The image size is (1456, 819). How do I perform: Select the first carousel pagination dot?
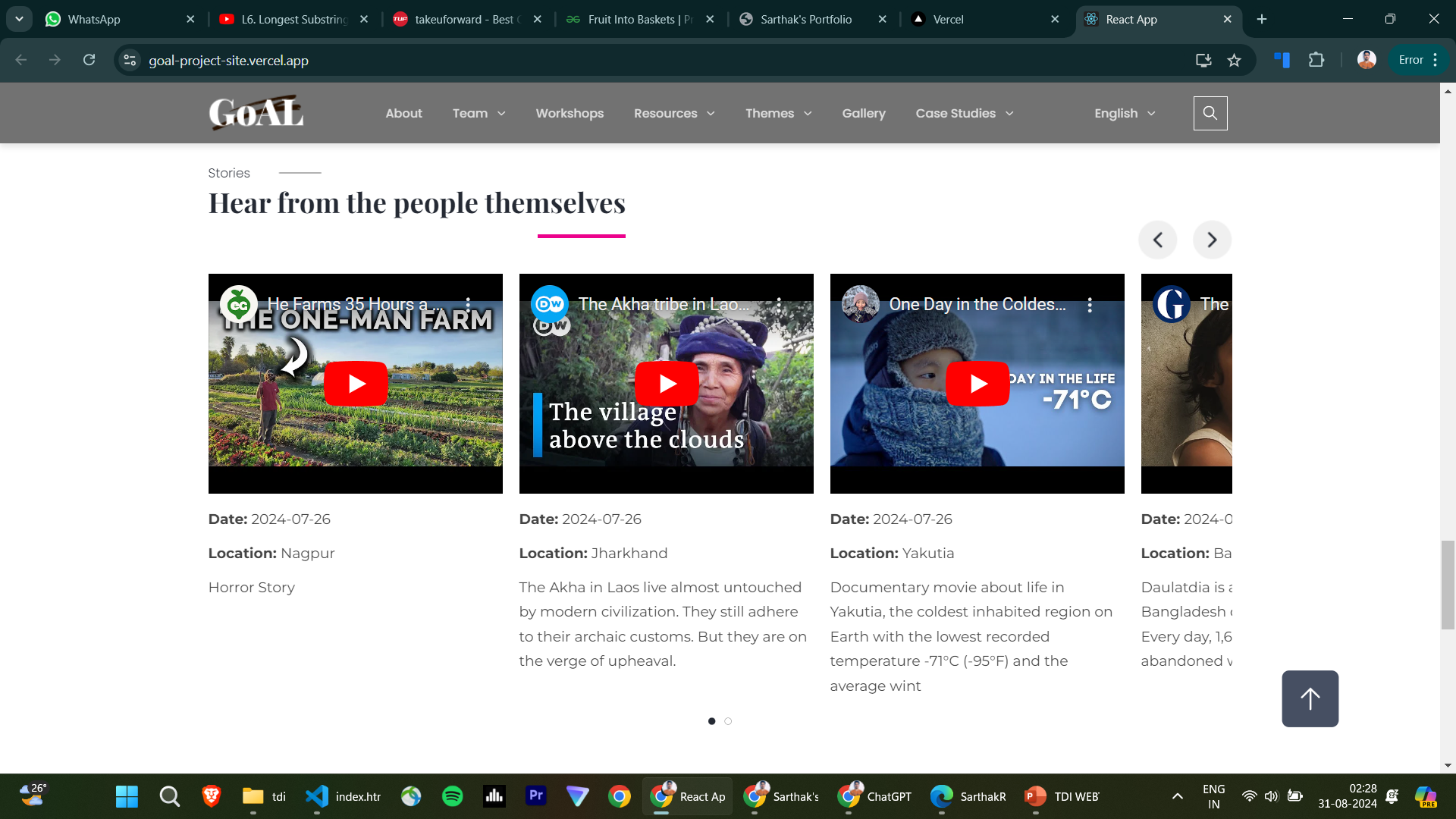[711, 721]
